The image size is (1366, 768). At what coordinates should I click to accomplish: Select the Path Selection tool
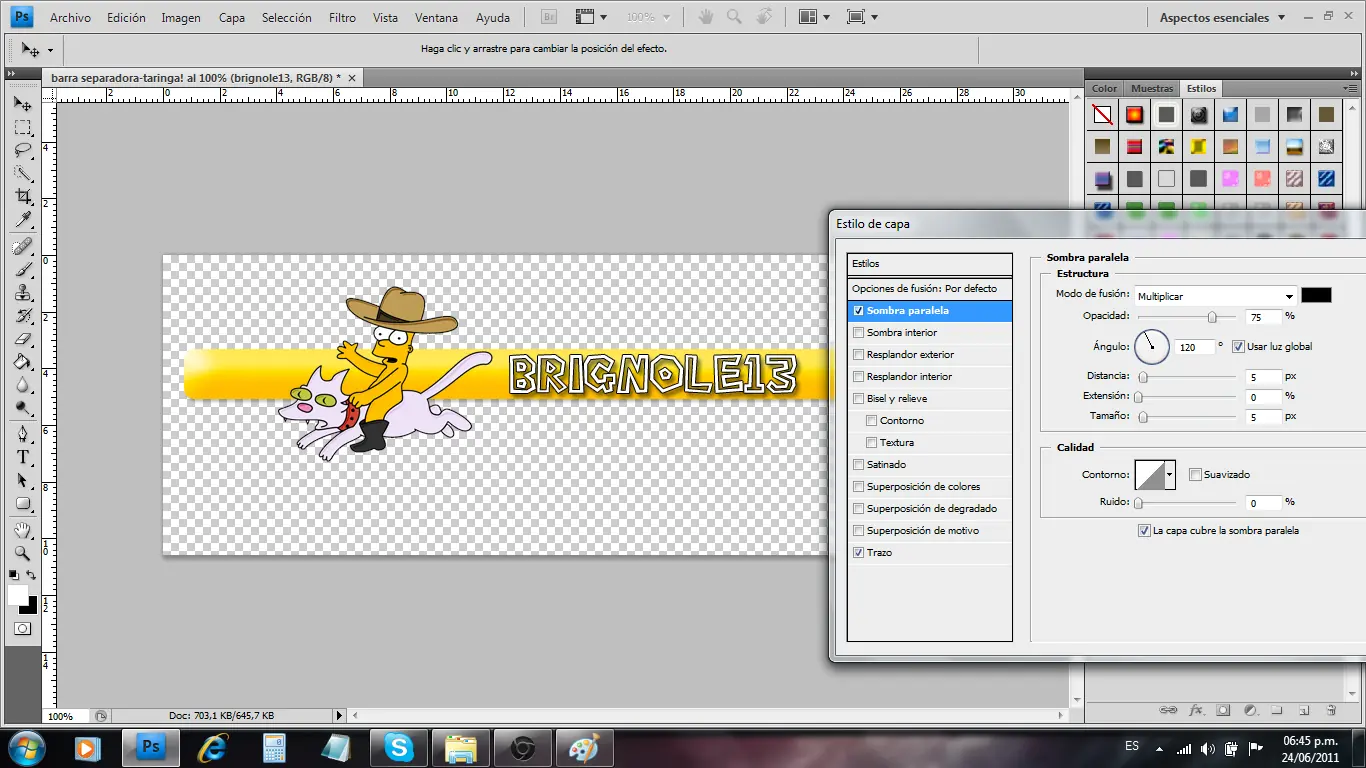[x=23, y=480]
